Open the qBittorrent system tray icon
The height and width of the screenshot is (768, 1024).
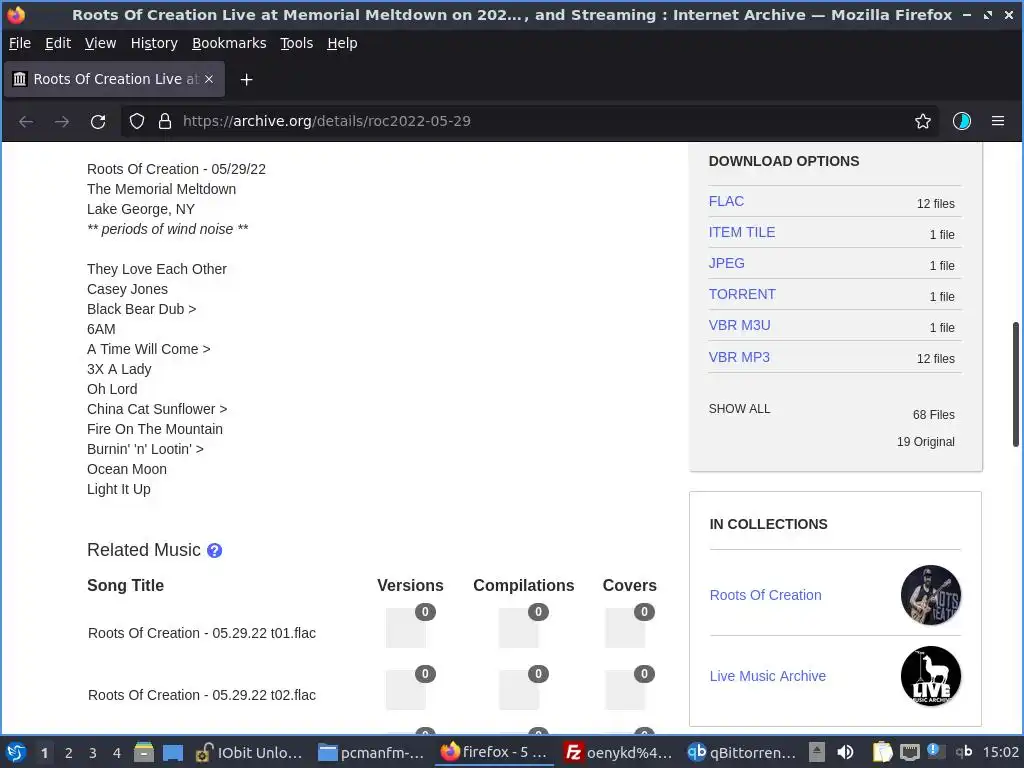pyautogui.click(x=964, y=752)
